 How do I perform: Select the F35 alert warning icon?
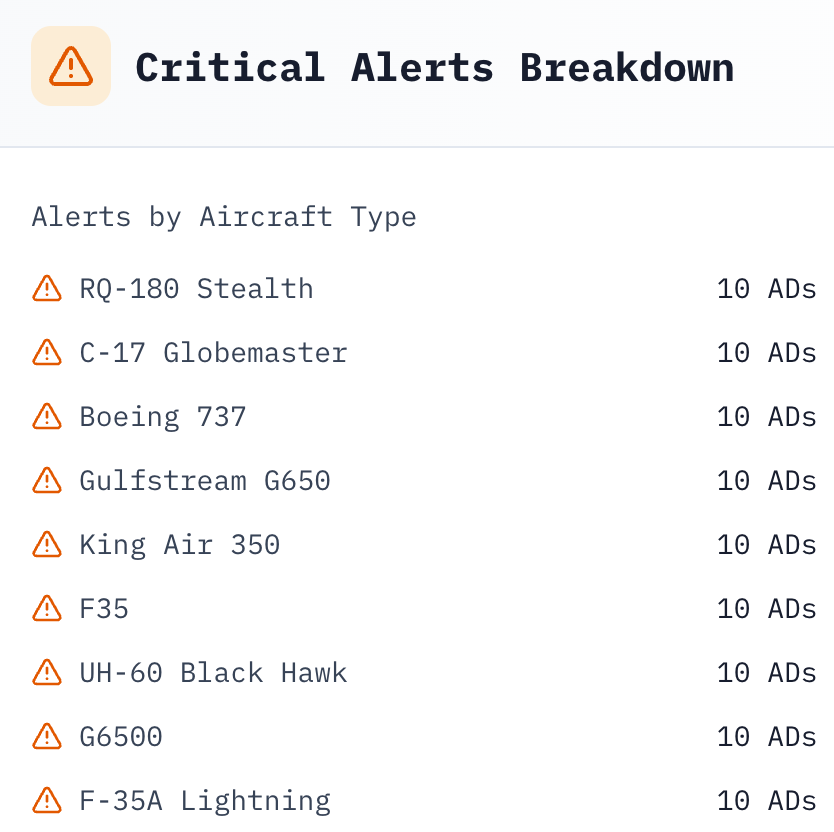coord(47,609)
